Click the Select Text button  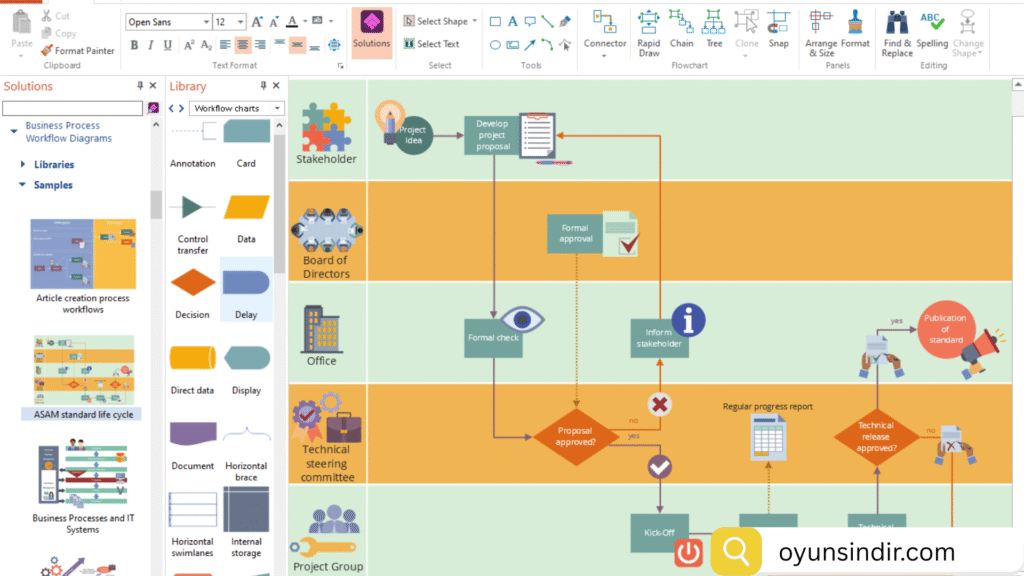(x=431, y=44)
